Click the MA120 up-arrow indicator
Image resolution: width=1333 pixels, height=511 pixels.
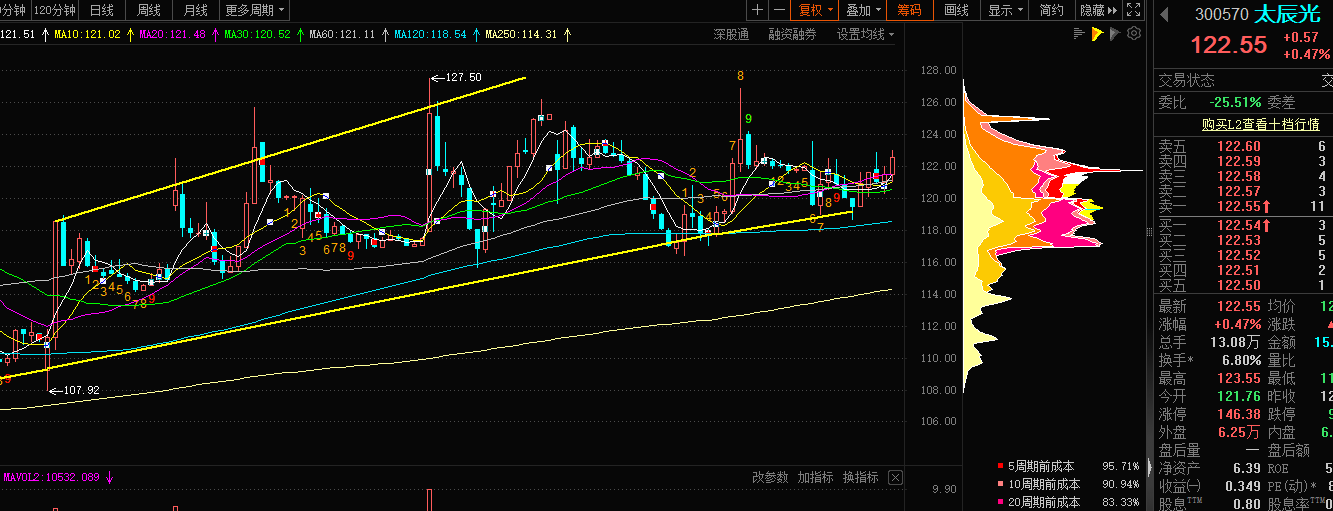point(476,34)
